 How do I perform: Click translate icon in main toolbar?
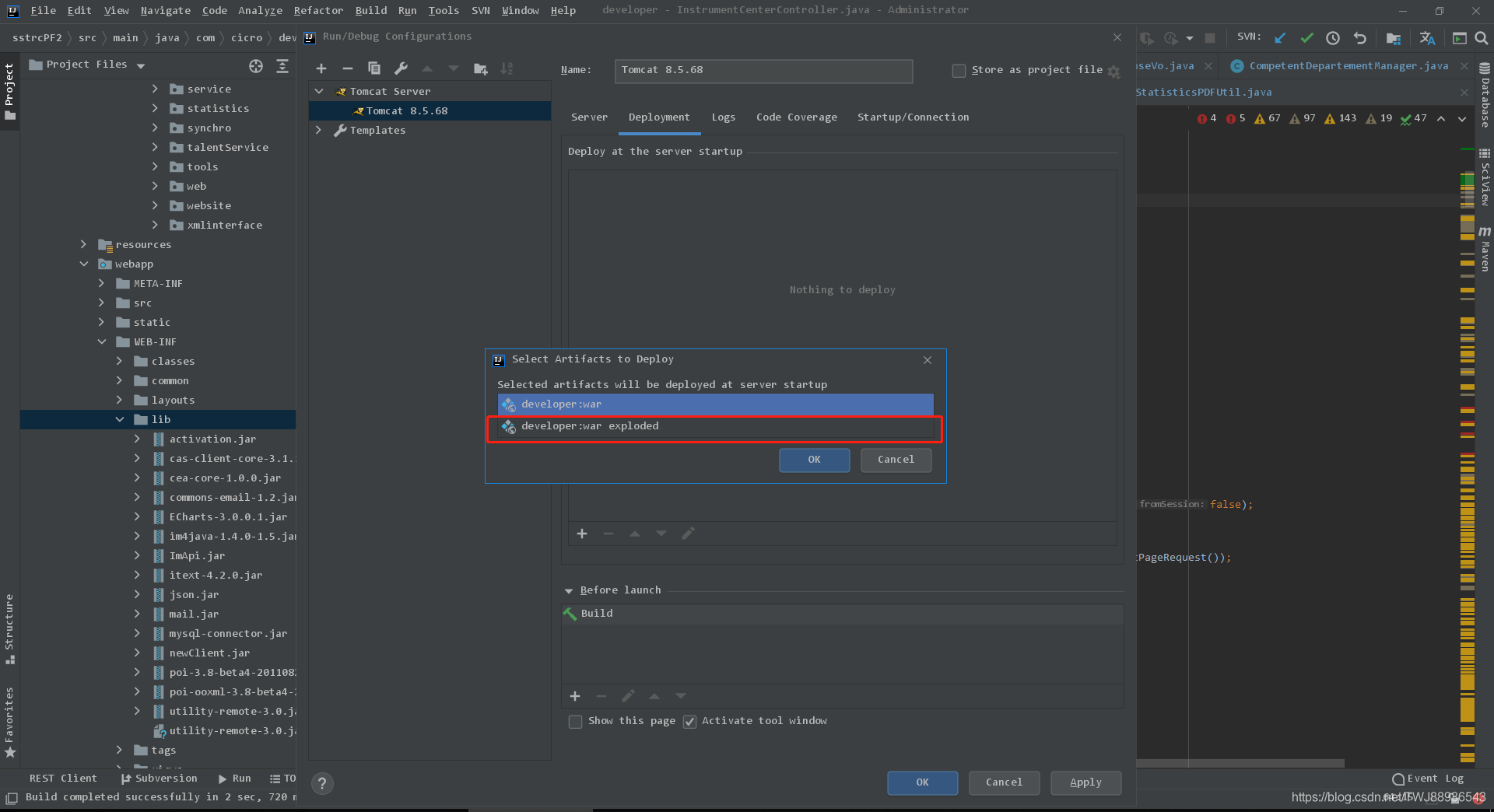point(1427,37)
